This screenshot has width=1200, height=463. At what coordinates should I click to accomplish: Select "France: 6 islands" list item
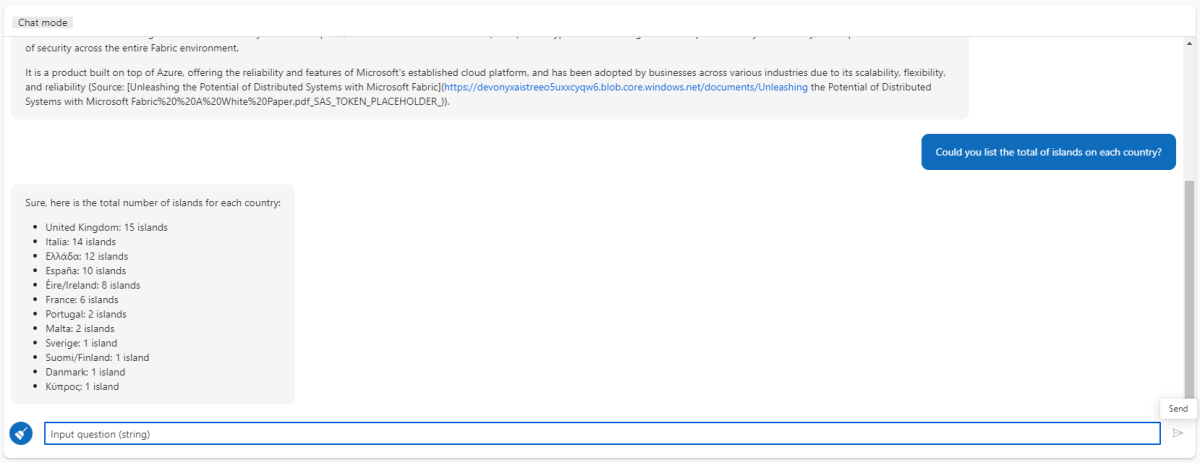(x=81, y=300)
